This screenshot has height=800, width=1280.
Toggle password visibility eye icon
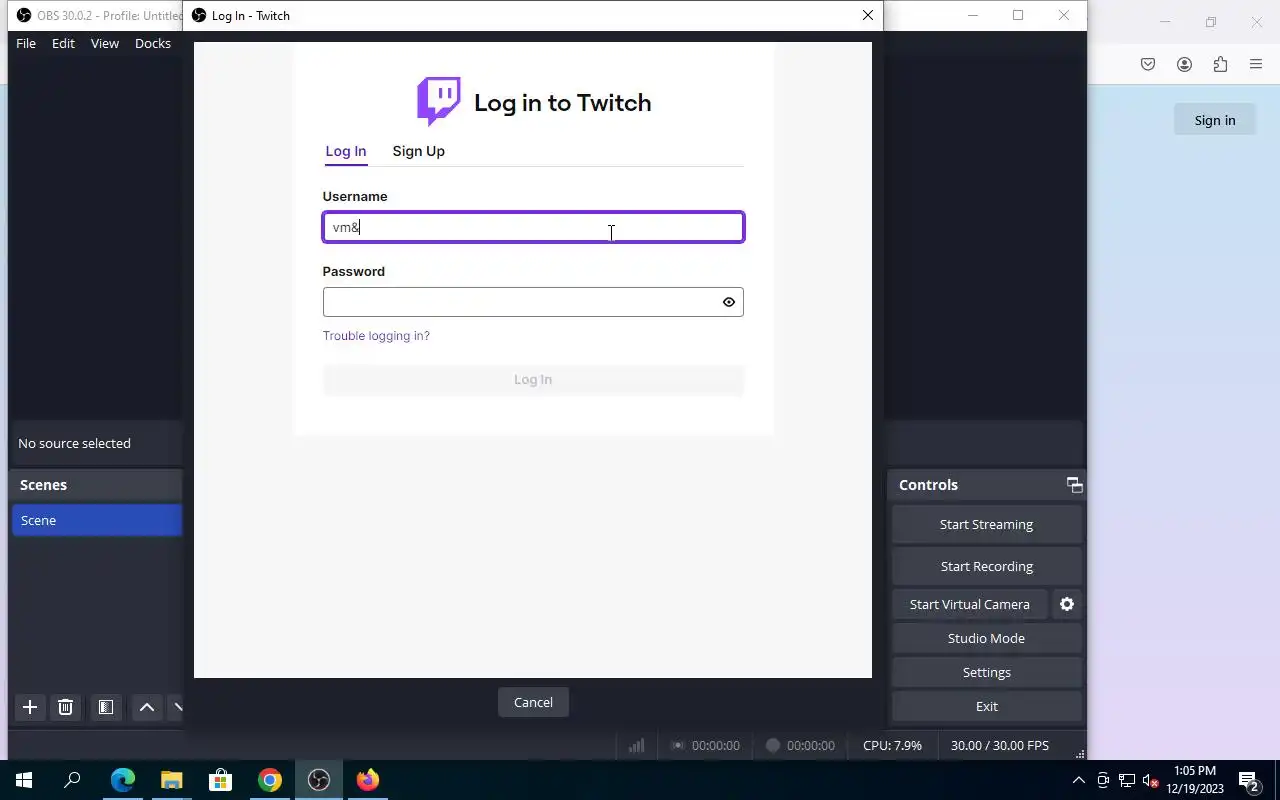coord(729,302)
